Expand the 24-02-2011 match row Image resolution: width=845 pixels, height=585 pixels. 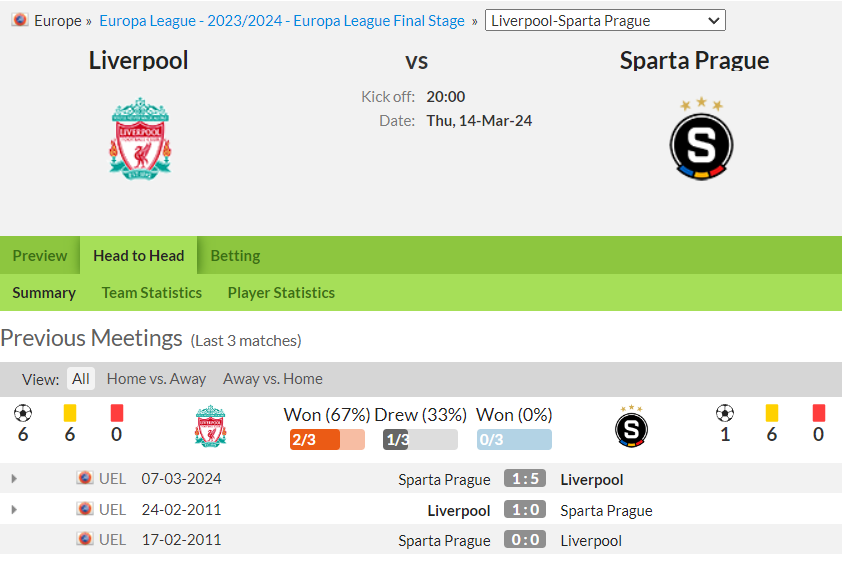14,509
